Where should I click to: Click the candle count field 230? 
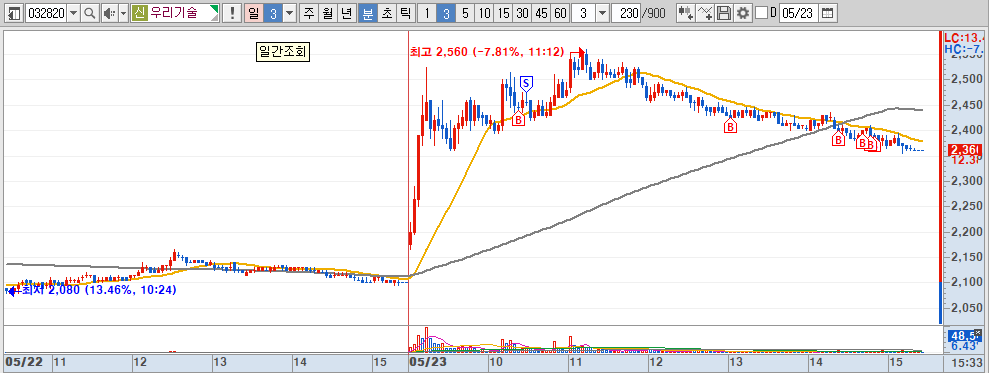click(x=626, y=13)
